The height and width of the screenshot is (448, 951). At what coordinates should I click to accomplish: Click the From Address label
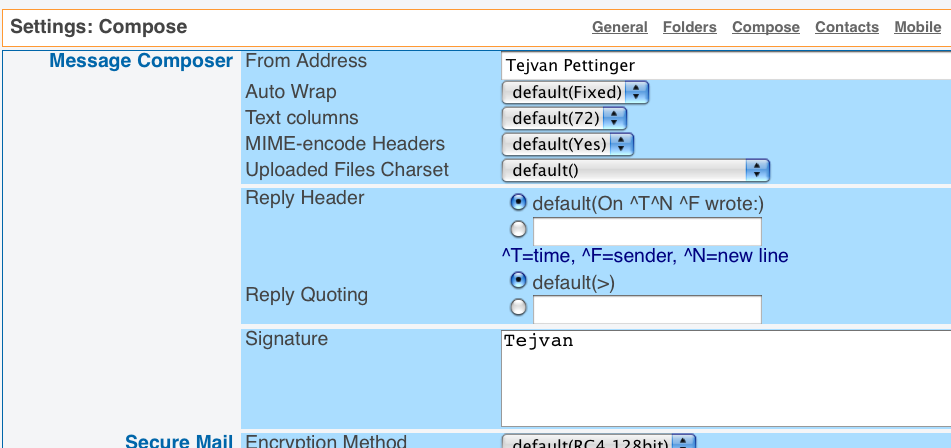tap(306, 61)
